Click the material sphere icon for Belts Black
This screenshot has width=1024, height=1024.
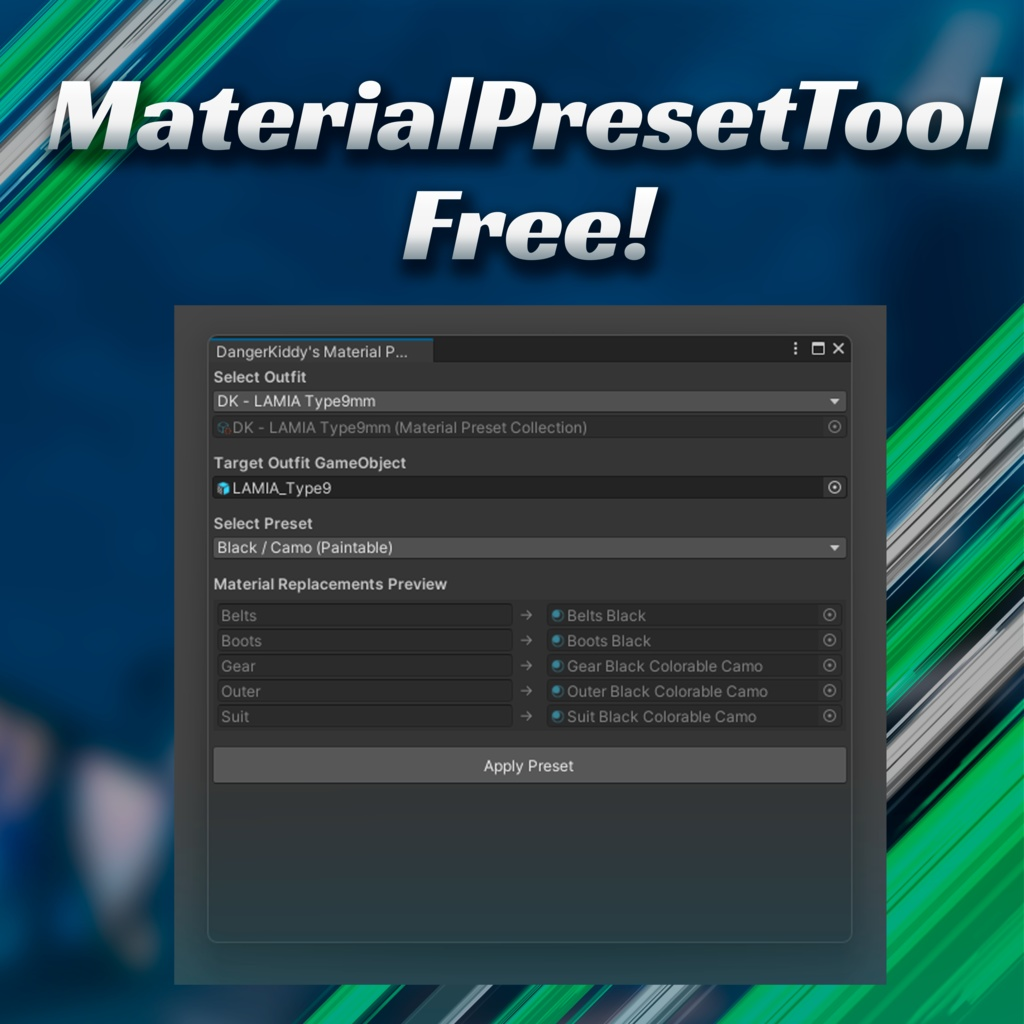[558, 615]
